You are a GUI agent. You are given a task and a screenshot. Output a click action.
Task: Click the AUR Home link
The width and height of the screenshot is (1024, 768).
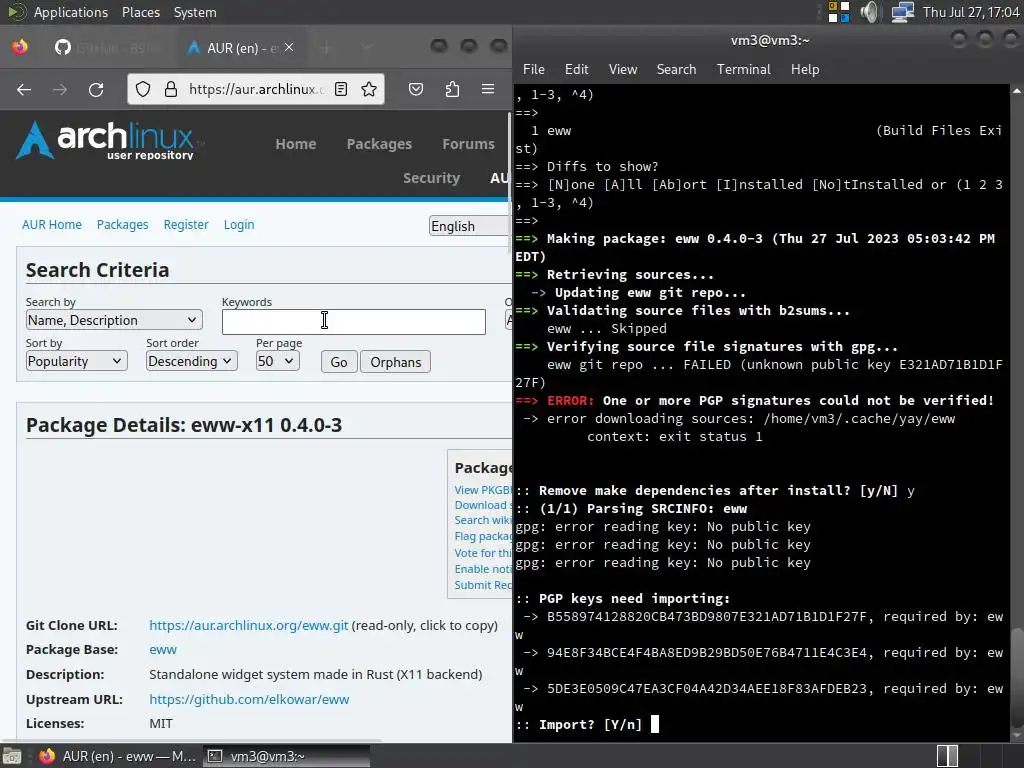[x=52, y=225]
